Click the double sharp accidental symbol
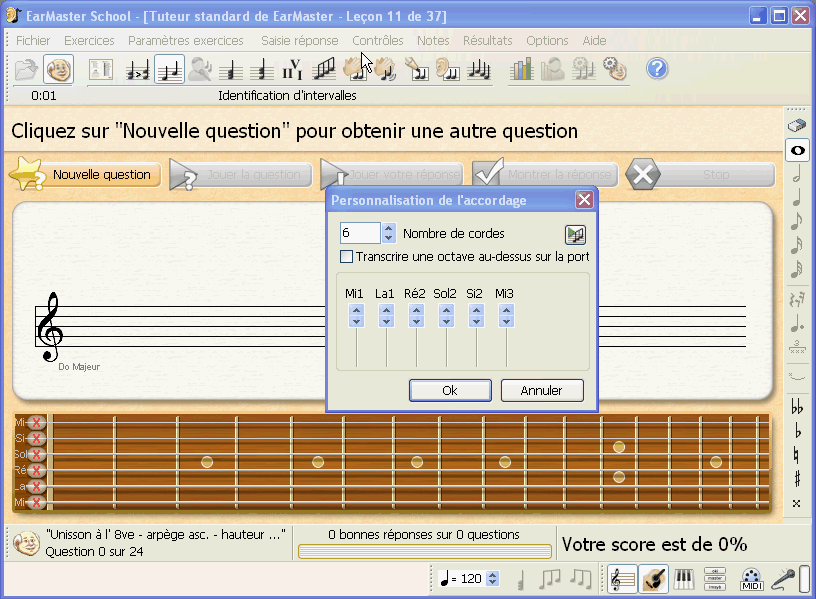 797,503
